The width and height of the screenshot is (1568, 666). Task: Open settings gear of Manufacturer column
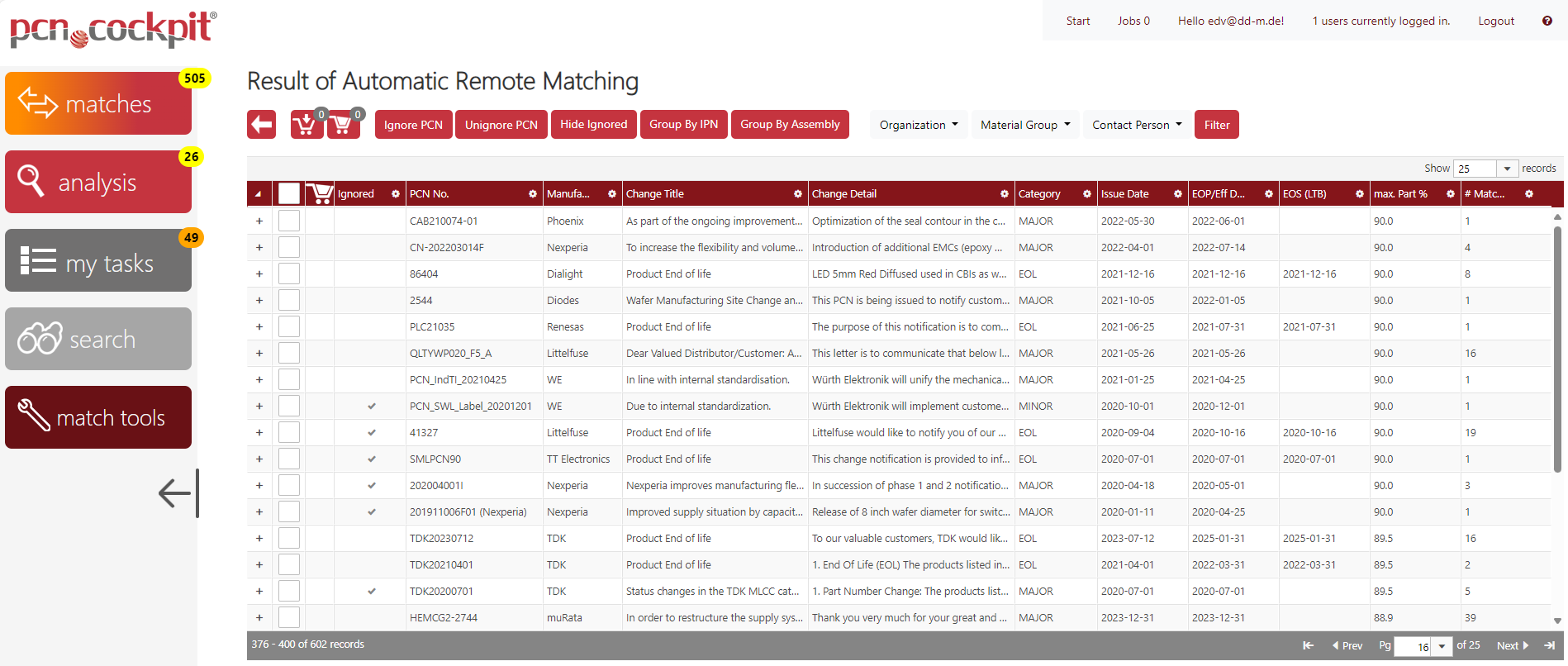click(x=612, y=194)
